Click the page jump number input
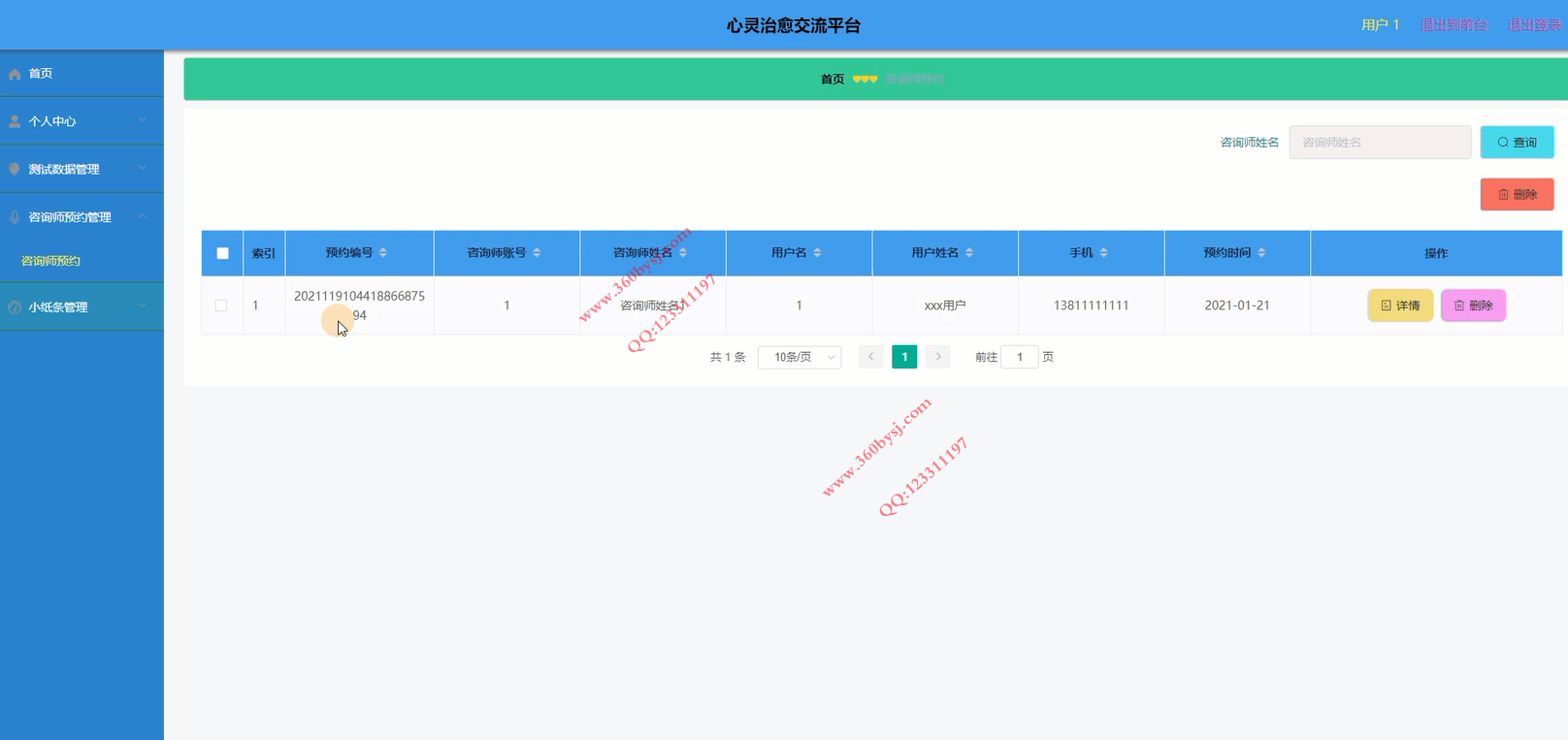1568x740 pixels. click(x=1020, y=357)
